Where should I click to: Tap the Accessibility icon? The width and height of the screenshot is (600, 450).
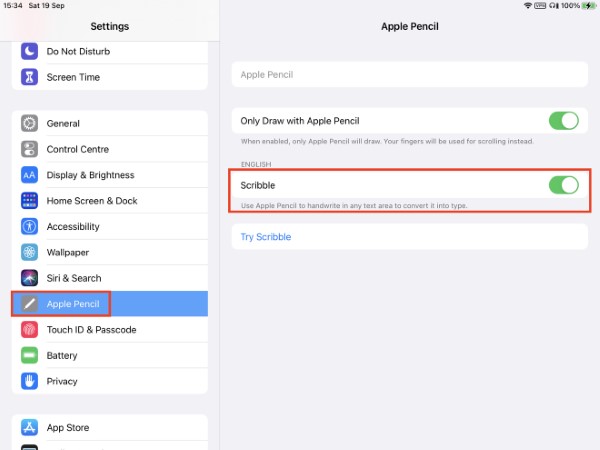29,227
